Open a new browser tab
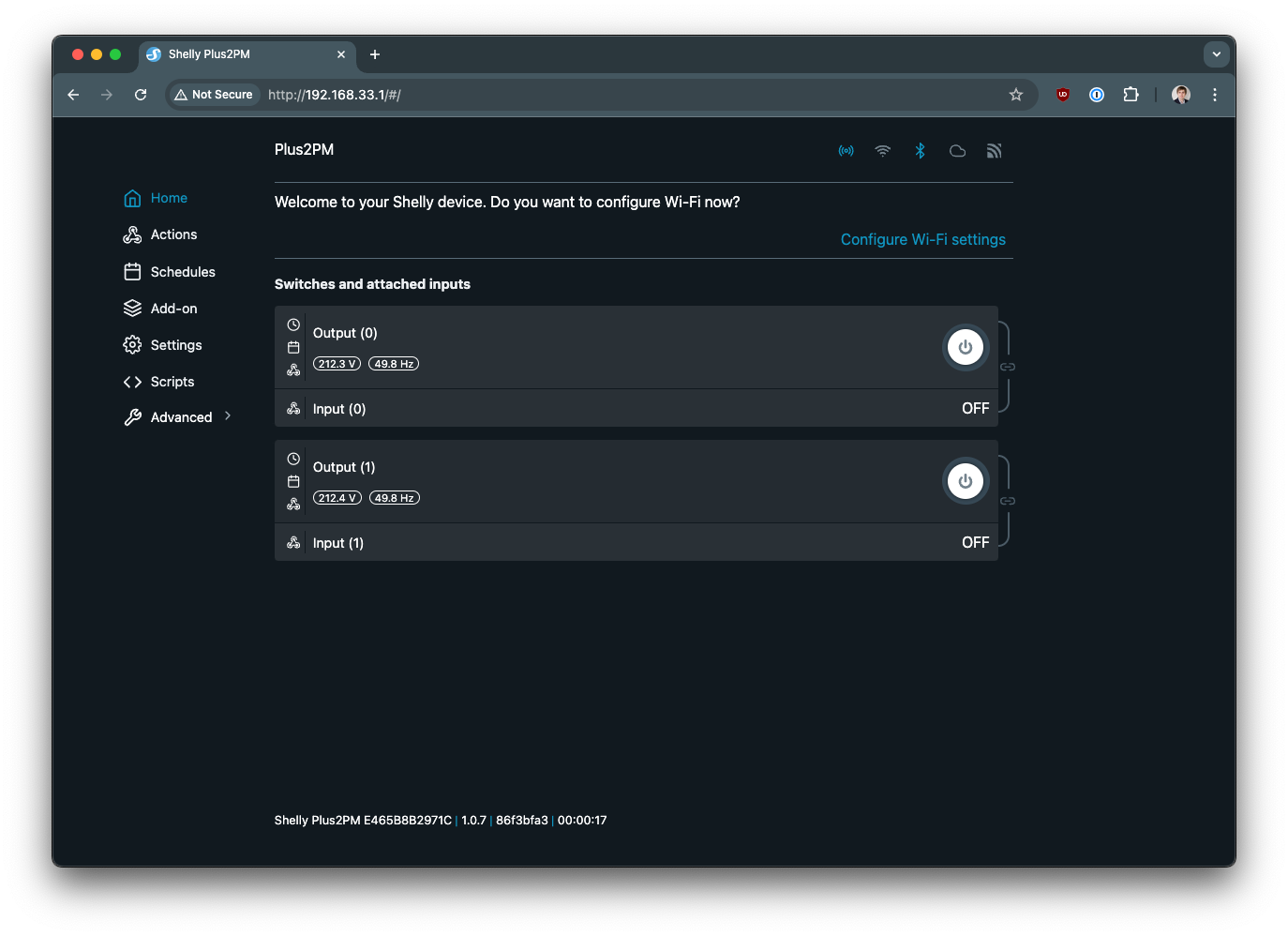The width and height of the screenshot is (1288, 936). click(x=375, y=54)
